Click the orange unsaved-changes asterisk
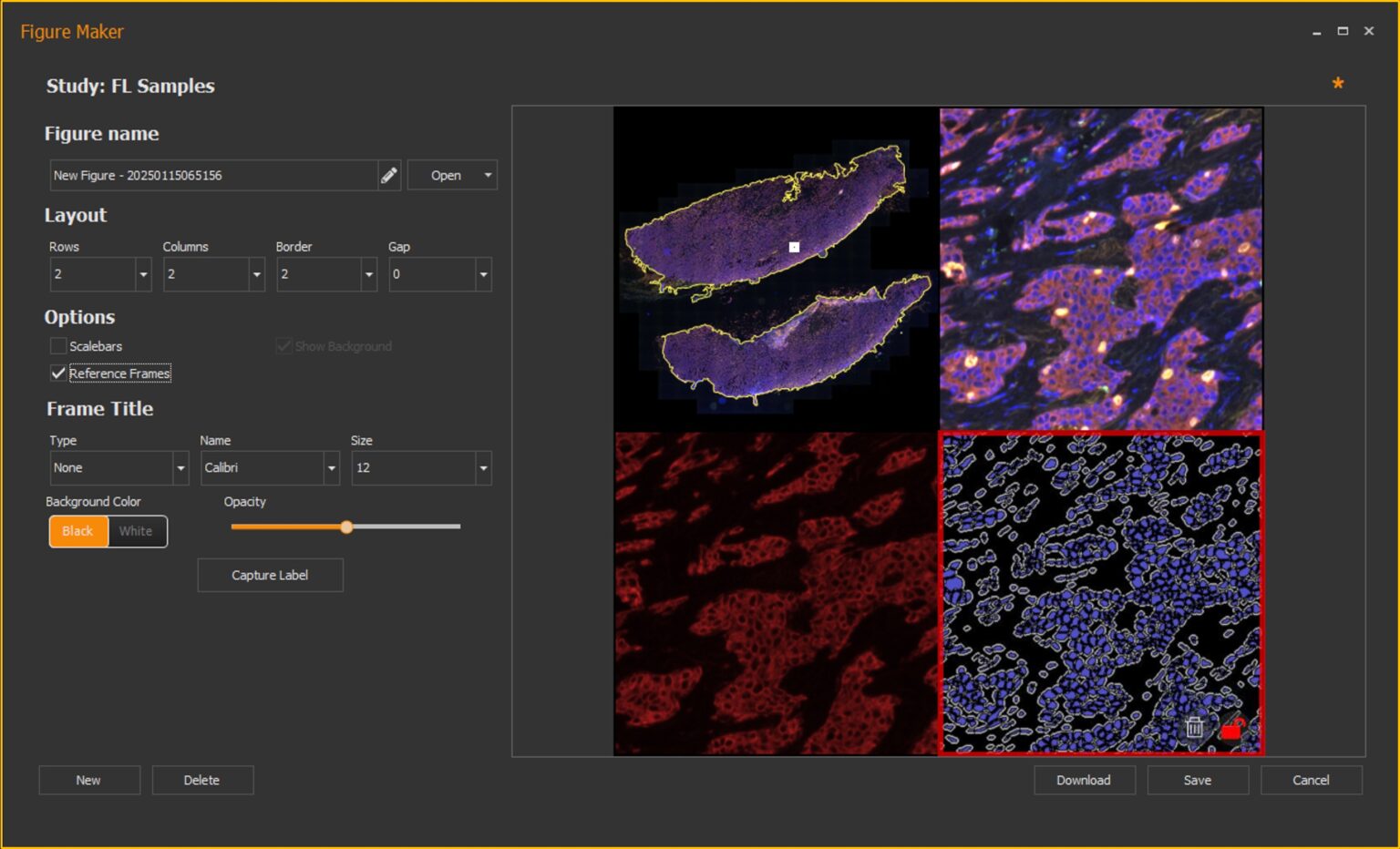The width and height of the screenshot is (1400, 849). [x=1337, y=83]
